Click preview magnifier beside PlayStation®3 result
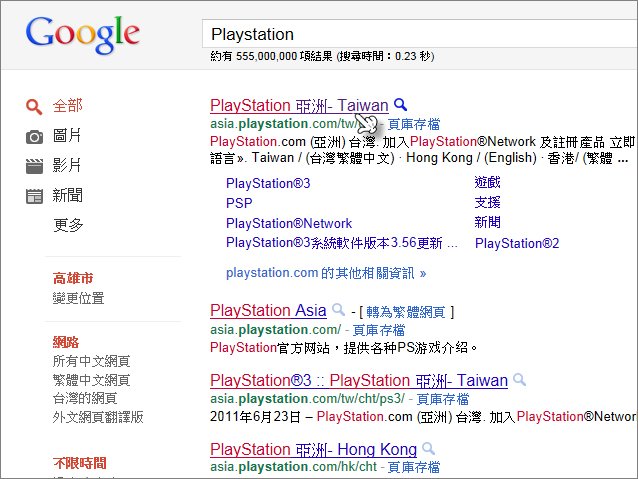The height and width of the screenshot is (479, 638). pyautogui.click(x=519, y=380)
